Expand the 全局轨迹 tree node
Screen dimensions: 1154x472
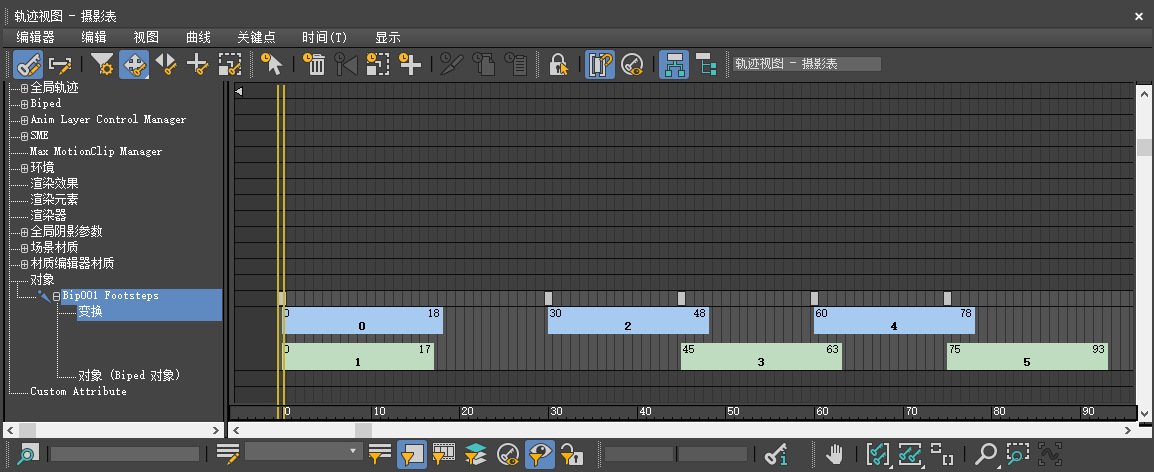pyautogui.click(x=24, y=88)
